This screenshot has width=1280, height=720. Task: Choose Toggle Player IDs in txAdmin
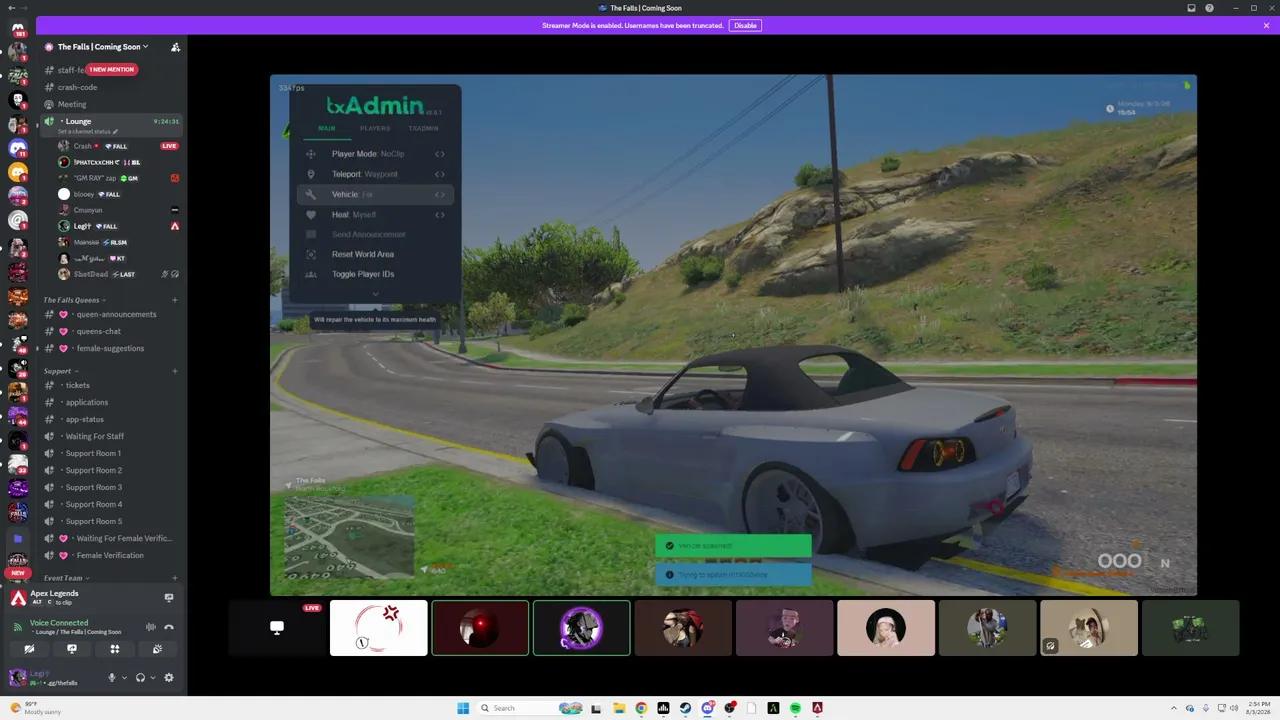click(377, 274)
